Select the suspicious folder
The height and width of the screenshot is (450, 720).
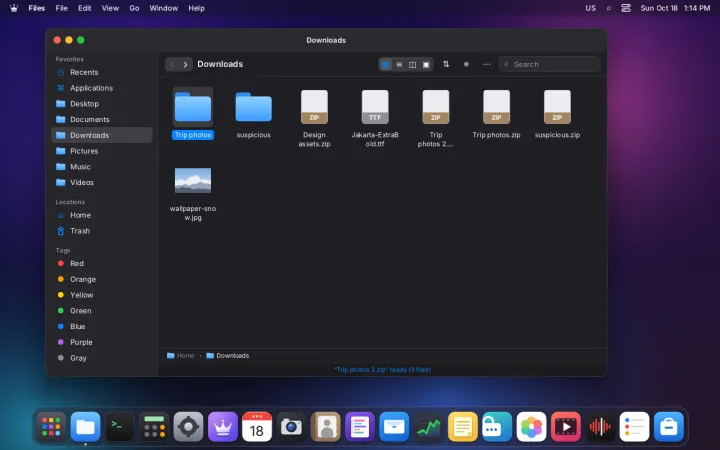click(253, 113)
